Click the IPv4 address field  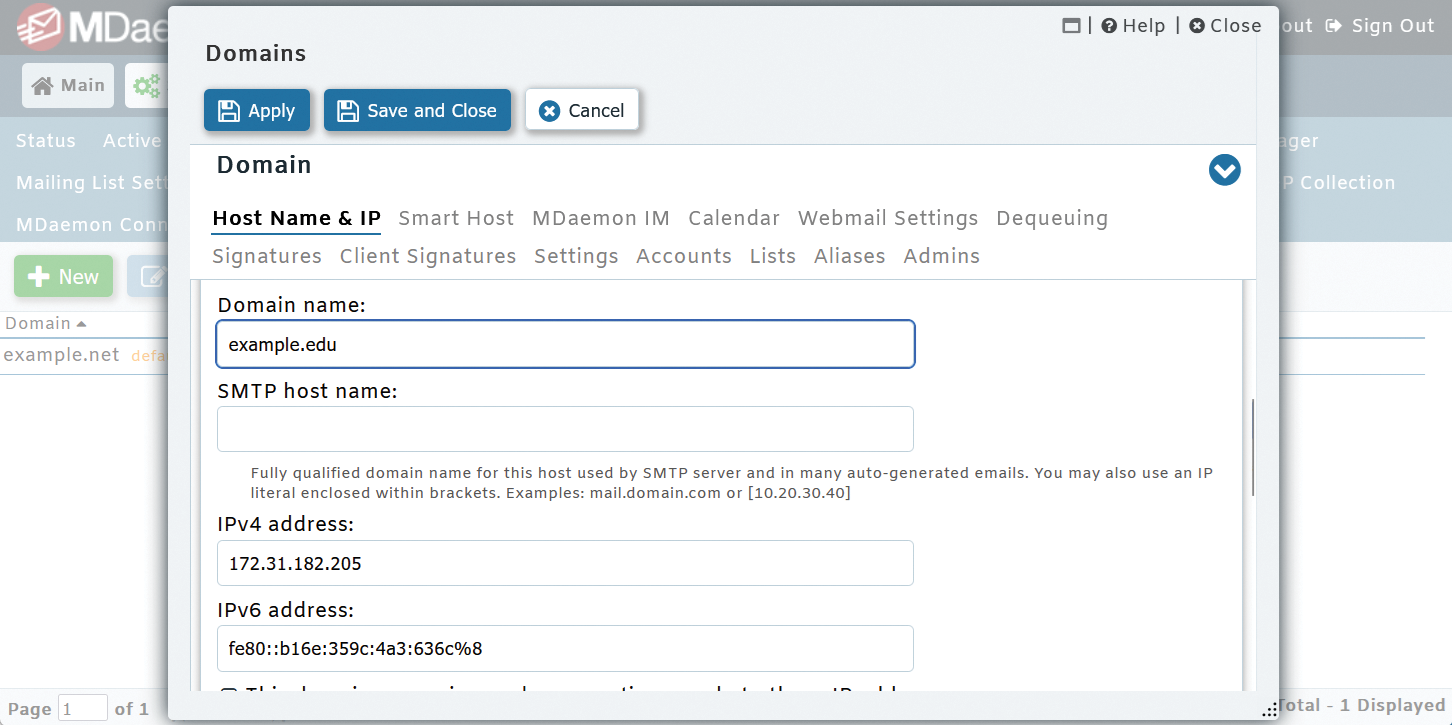(565, 563)
